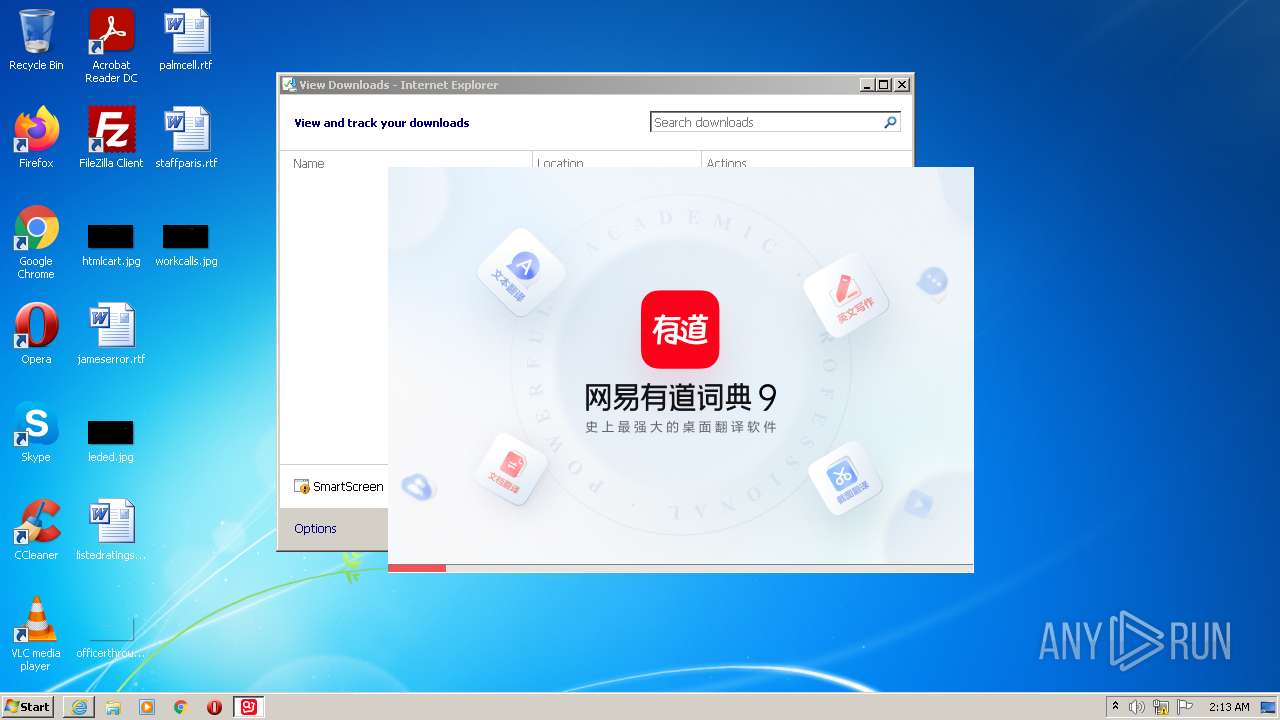Open Windows Explorer folder in taskbar
Image resolution: width=1280 pixels, height=720 pixels.
(113, 707)
